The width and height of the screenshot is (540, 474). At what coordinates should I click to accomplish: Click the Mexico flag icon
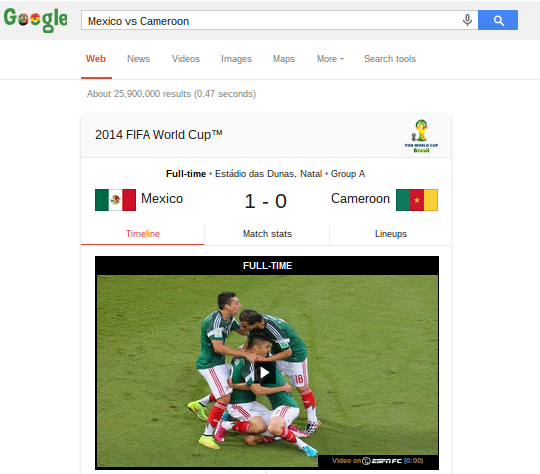(115, 200)
